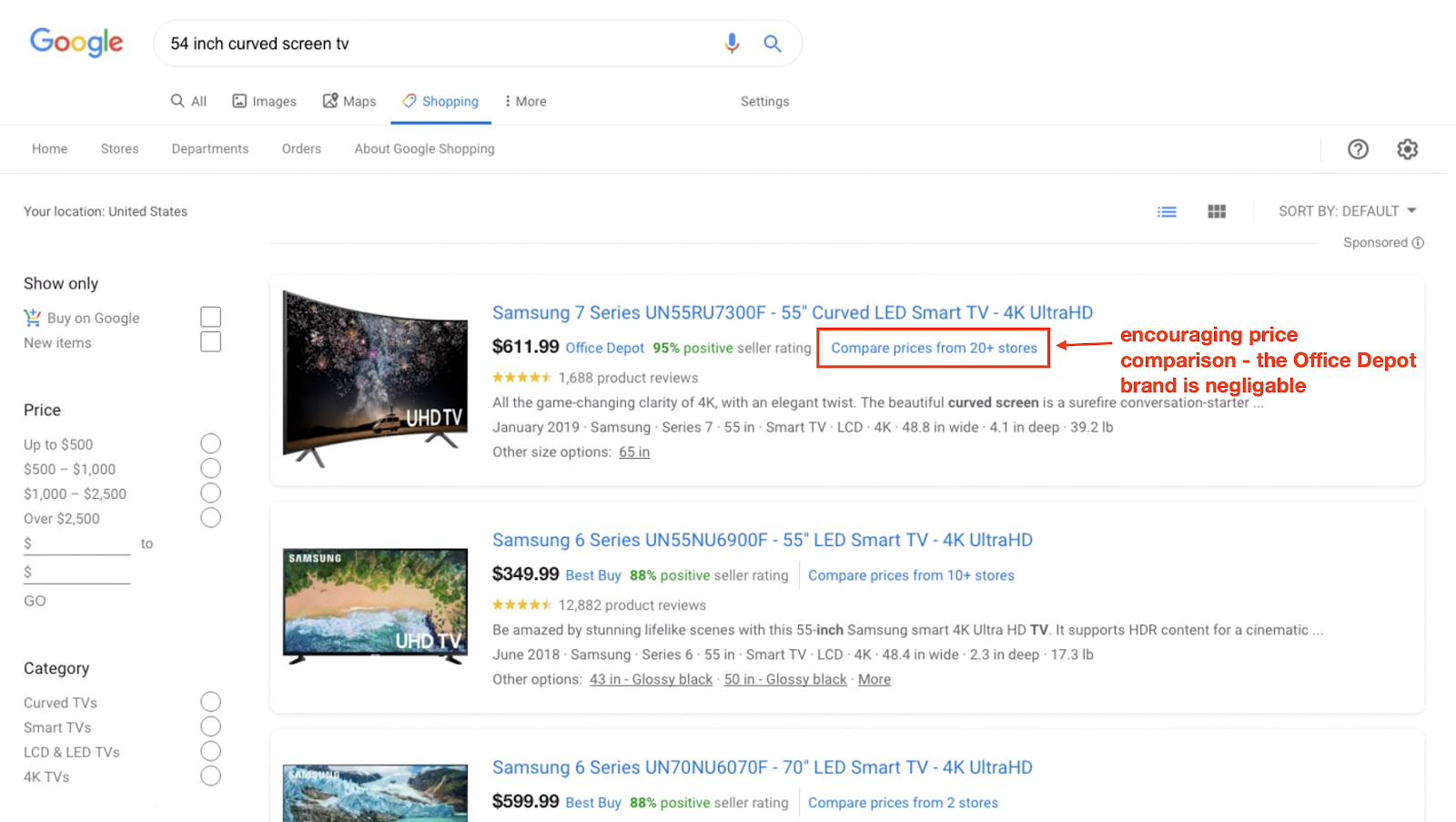Open 50 in - Glossy black option

click(x=785, y=679)
